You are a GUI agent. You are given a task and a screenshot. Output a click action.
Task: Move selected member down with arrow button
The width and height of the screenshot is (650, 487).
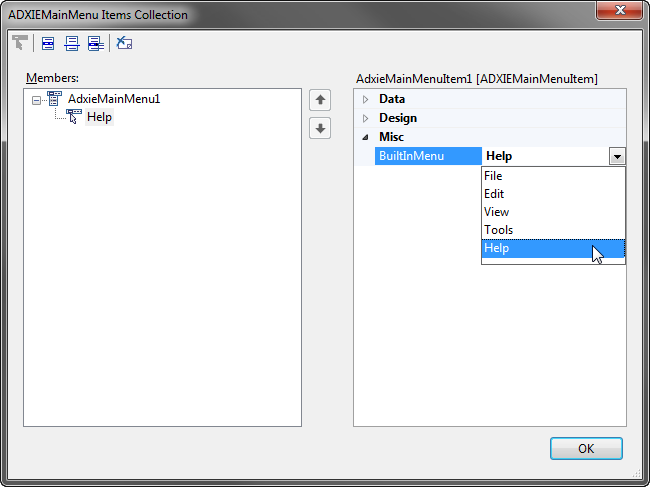coord(320,128)
